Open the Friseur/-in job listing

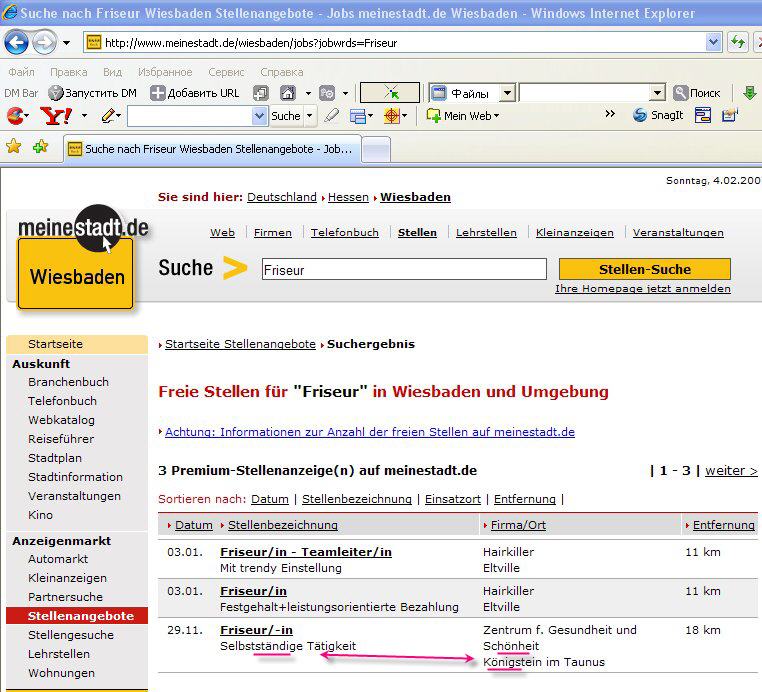point(256,630)
